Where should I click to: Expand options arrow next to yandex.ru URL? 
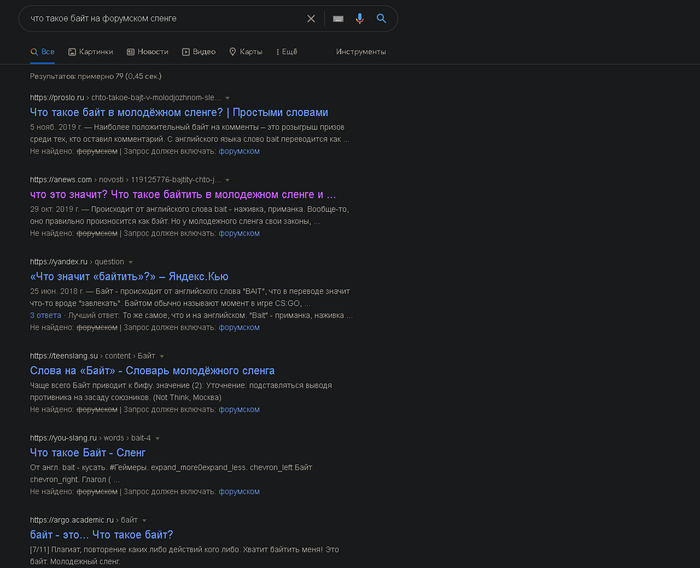130,262
